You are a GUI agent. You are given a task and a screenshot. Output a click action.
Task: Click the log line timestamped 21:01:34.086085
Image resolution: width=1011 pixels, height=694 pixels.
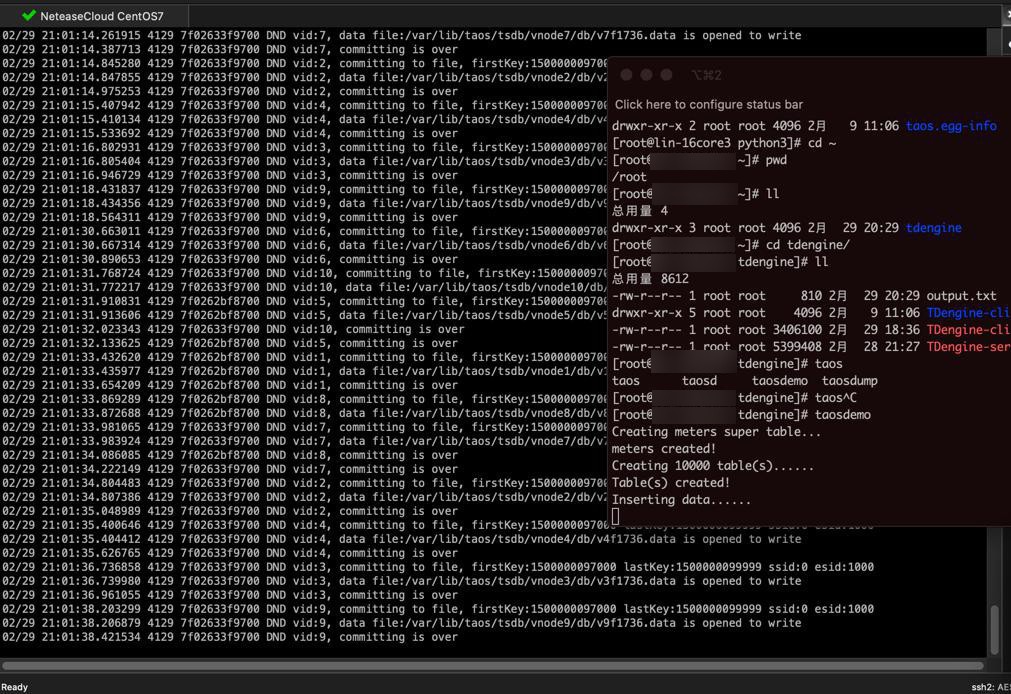pos(230,455)
